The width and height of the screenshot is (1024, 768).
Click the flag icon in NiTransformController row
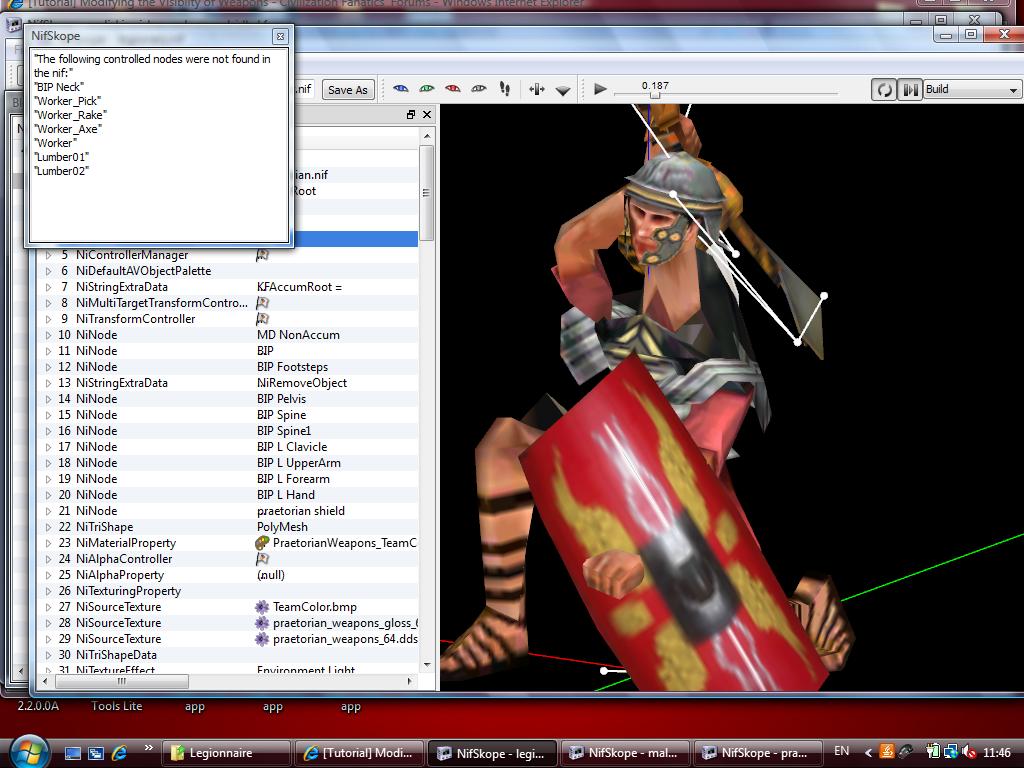(x=262, y=319)
